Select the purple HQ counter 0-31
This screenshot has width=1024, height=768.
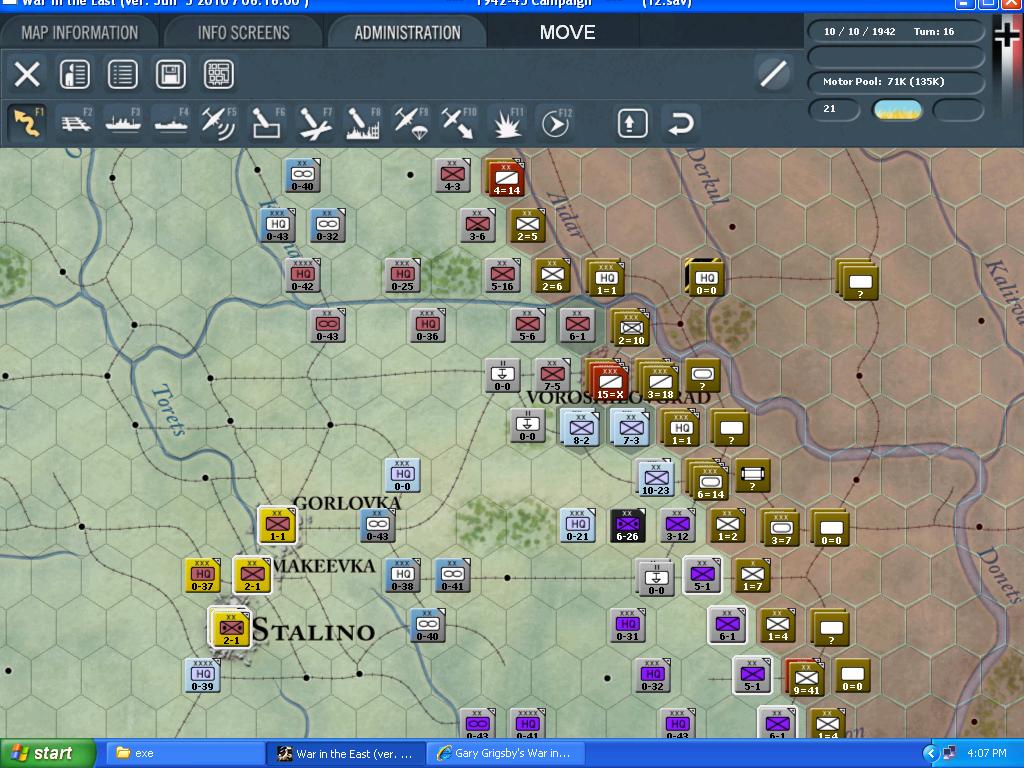628,625
